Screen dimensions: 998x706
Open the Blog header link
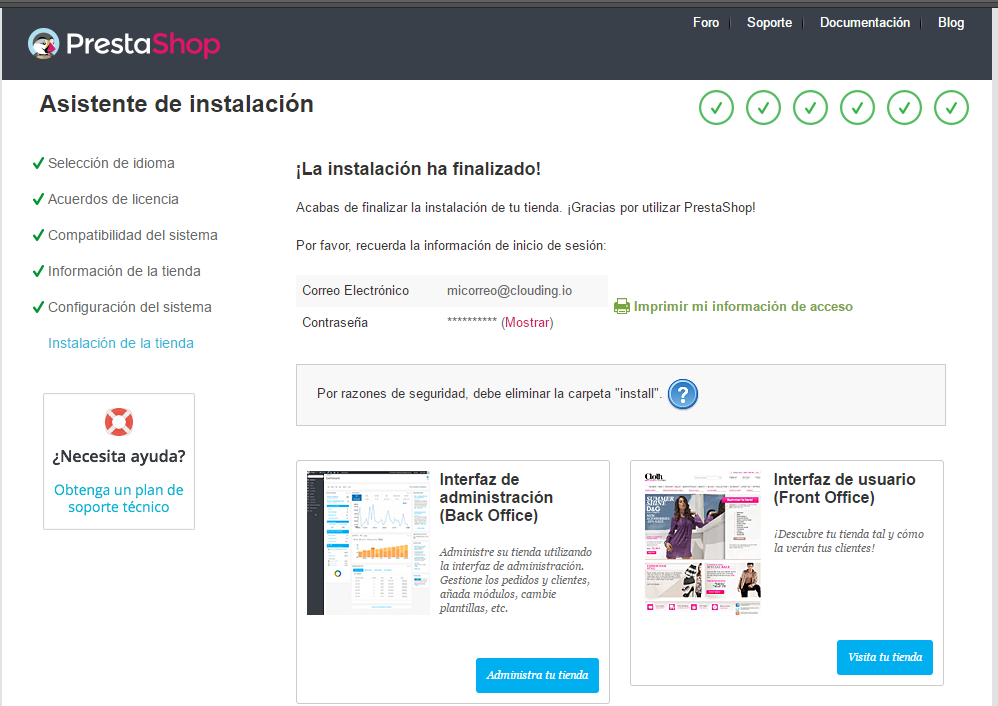[x=951, y=22]
